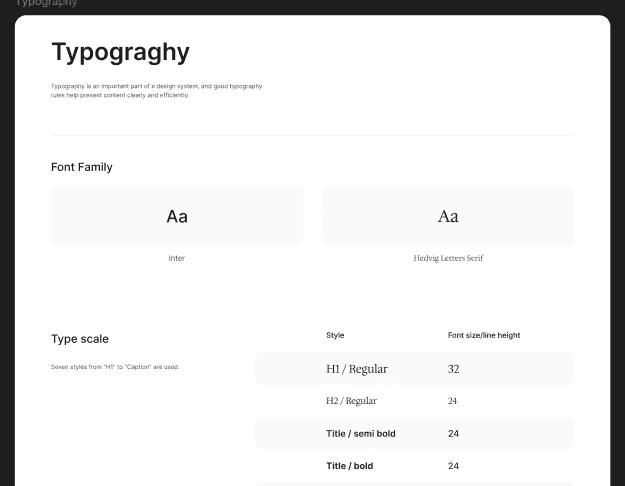The height and width of the screenshot is (486, 625).
Task: Select the 'H1 / Regular' style row
Action: tap(415, 369)
